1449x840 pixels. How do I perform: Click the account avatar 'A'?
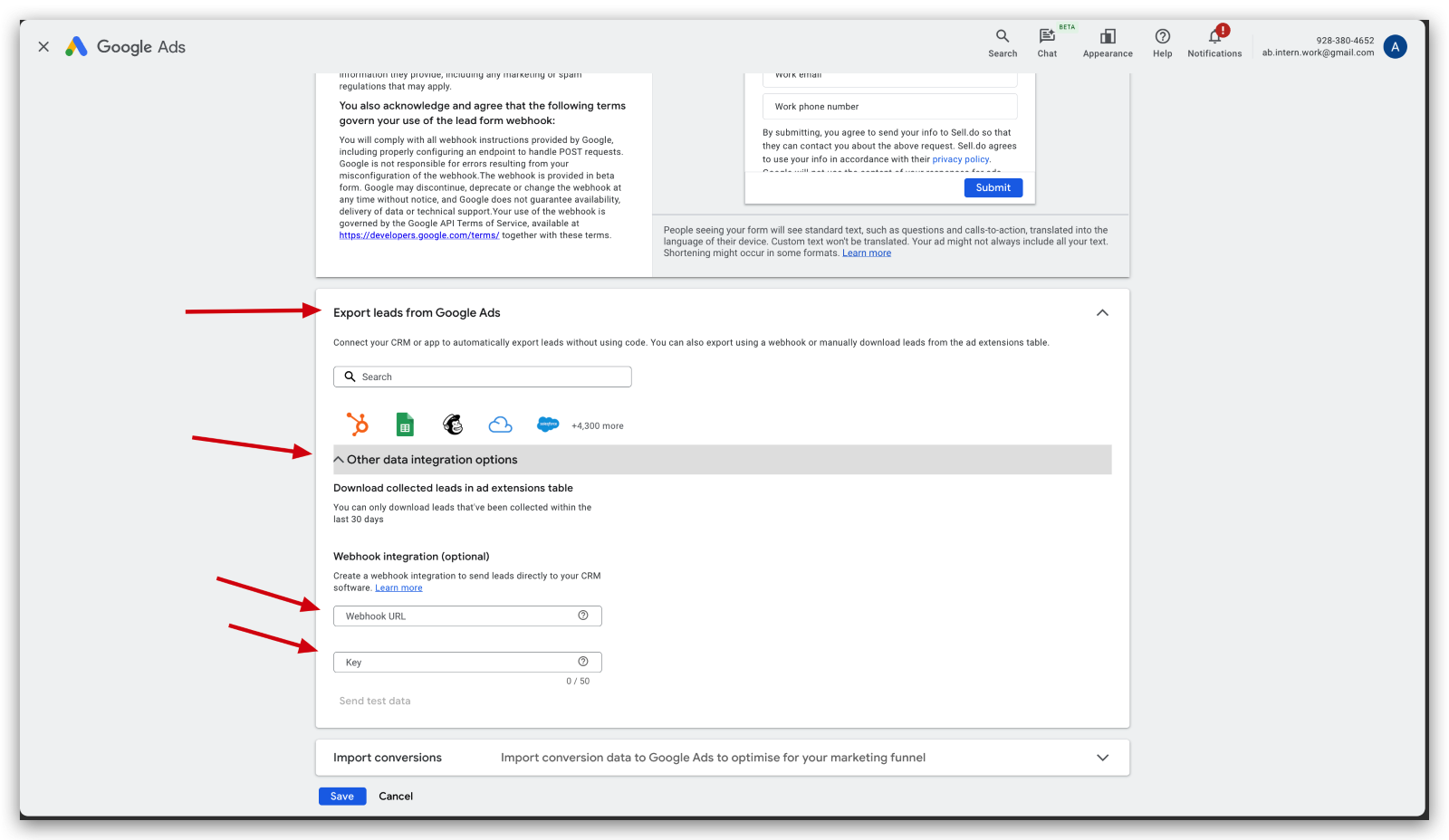tap(1395, 47)
